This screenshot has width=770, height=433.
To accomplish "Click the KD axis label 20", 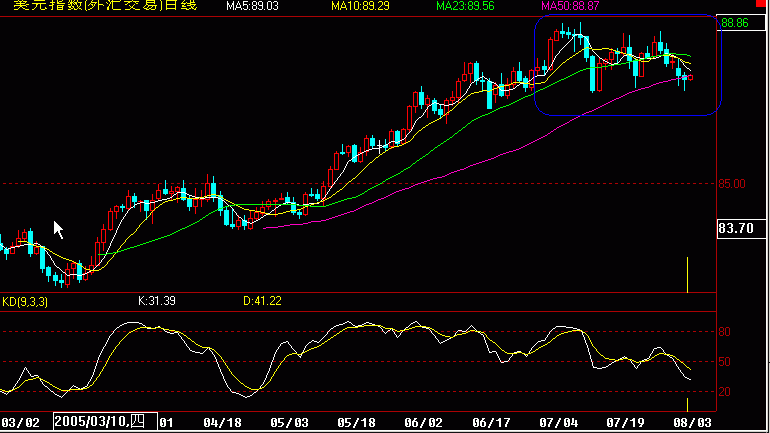I will [724, 392].
